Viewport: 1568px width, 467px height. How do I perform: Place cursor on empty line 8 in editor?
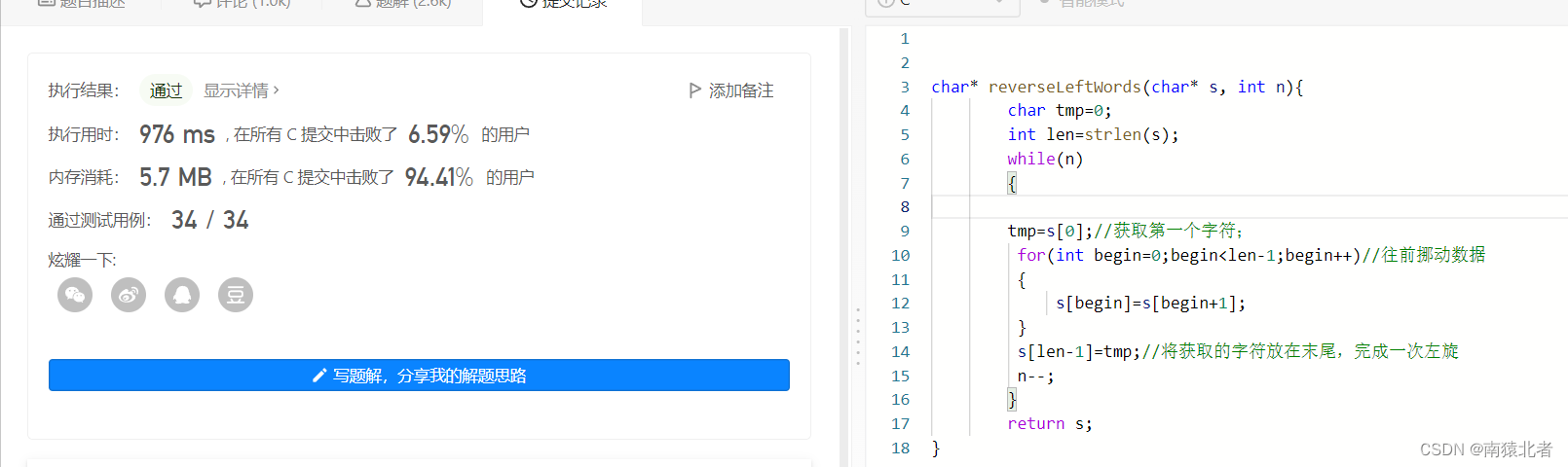1250,206
